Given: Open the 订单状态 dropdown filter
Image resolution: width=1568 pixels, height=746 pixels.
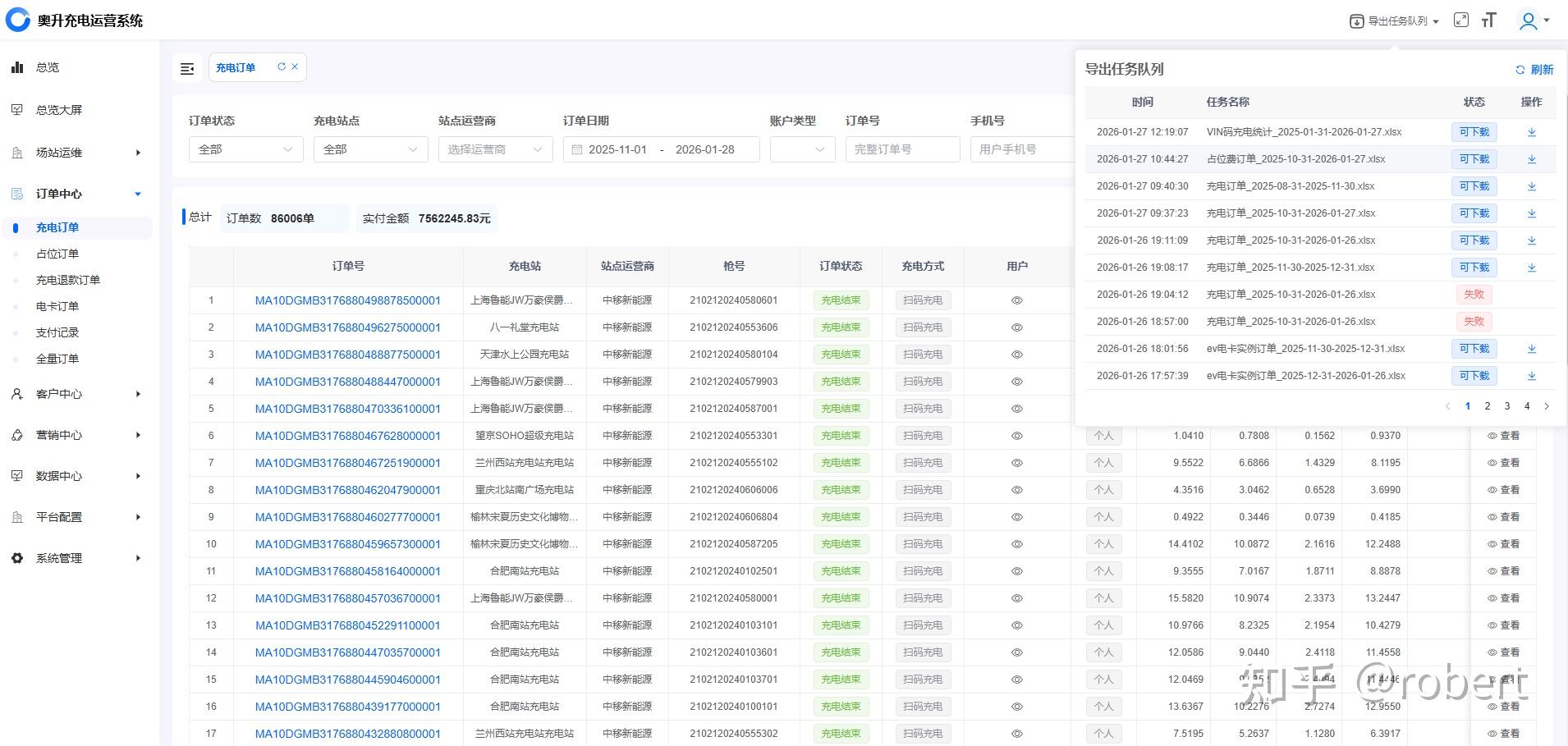Looking at the screenshot, I should (245, 149).
